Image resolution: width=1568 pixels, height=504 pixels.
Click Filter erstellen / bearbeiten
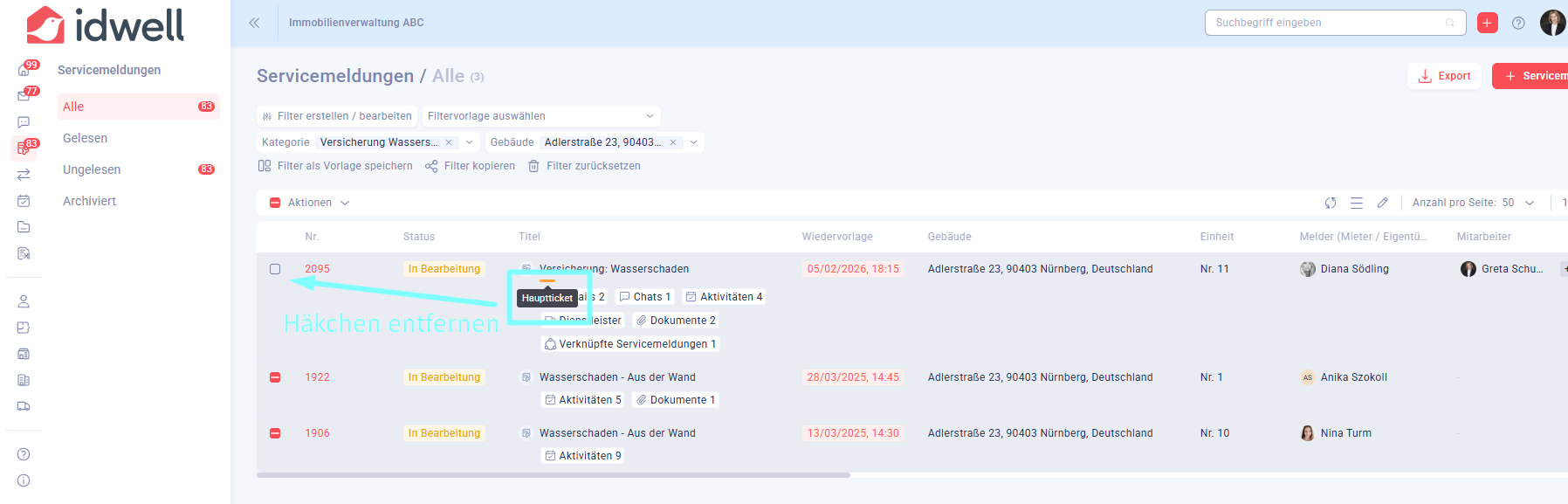click(336, 116)
